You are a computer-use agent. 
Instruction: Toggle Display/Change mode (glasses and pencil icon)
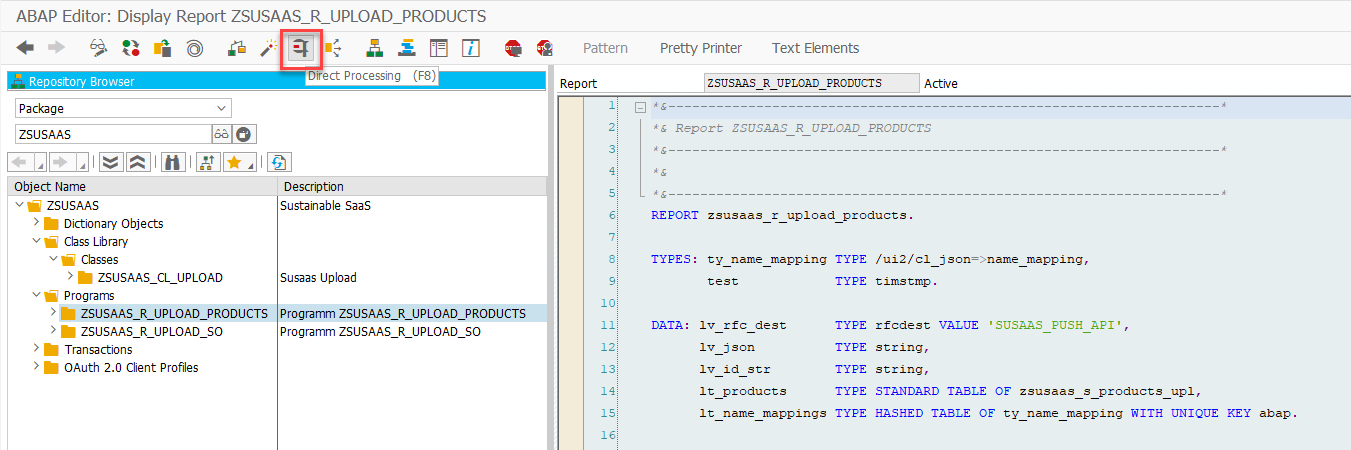pyautogui.click(x=98, y=48)
